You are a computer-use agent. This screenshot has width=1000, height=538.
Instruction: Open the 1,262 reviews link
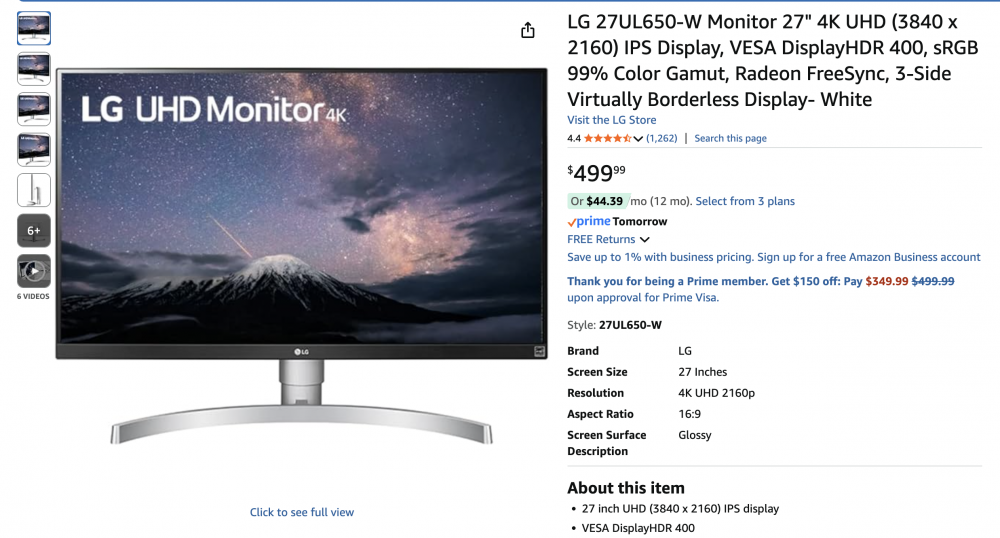tap(661, 138)
